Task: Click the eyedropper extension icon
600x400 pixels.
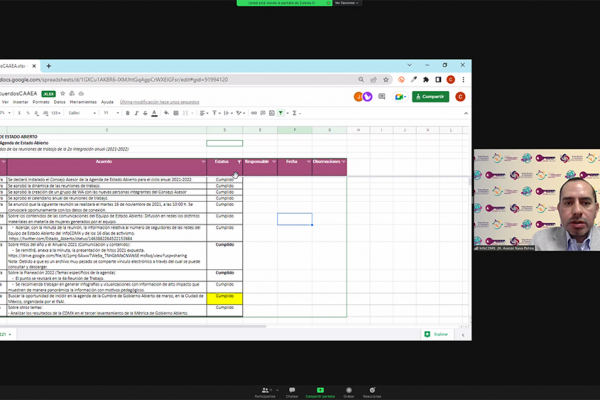Action: (414, 80)
